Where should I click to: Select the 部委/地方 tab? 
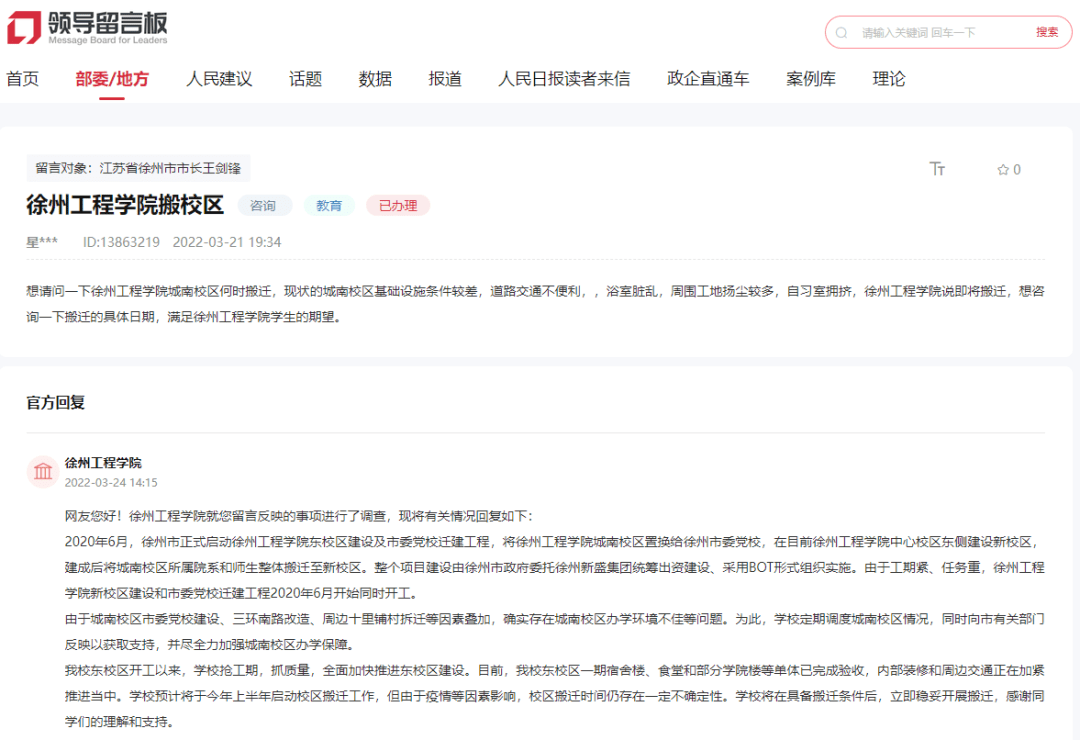click(x=112, y=79)
